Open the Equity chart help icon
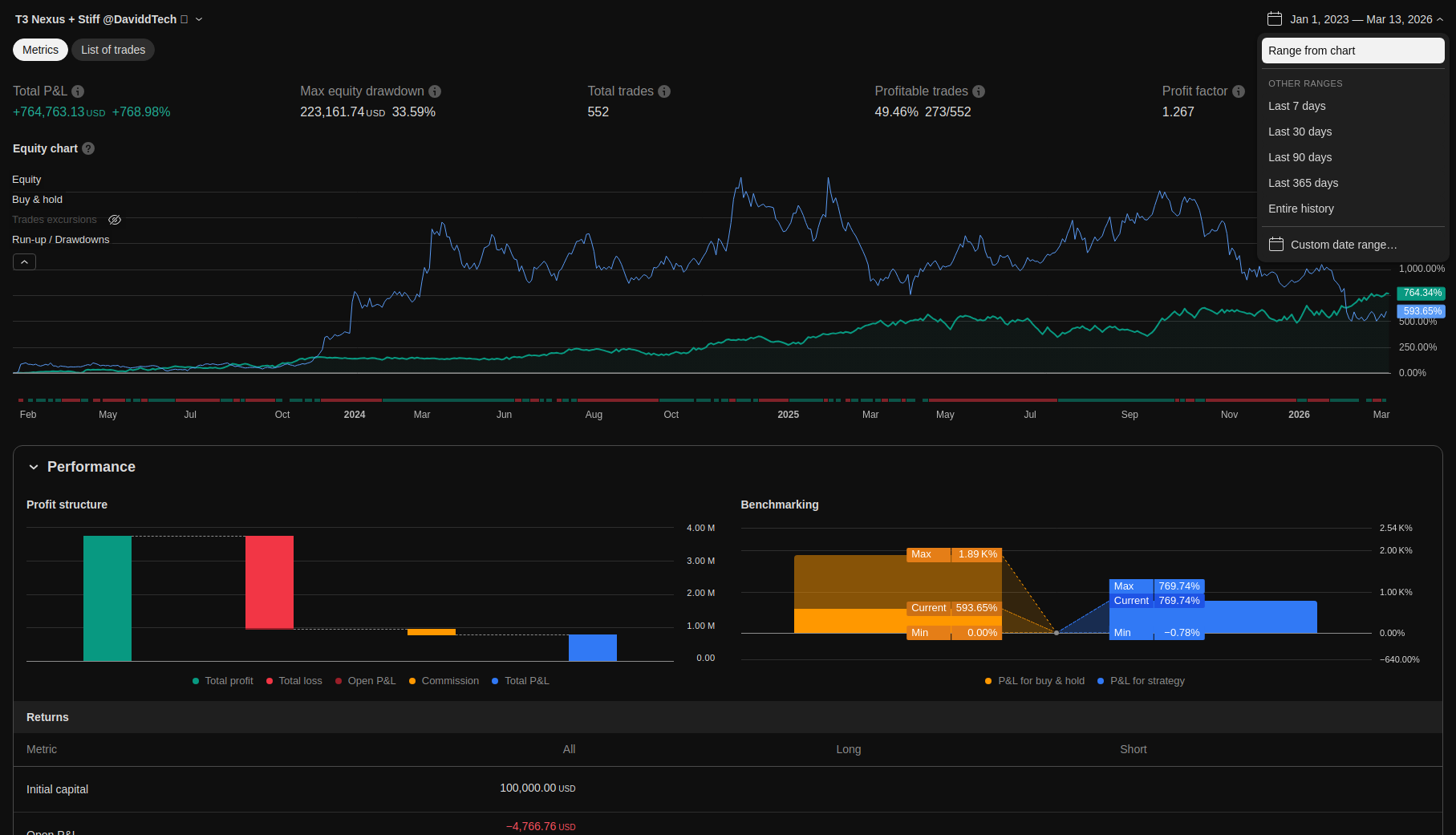Viewport: 1456px width, 835px height. click(x=88, y=148)
